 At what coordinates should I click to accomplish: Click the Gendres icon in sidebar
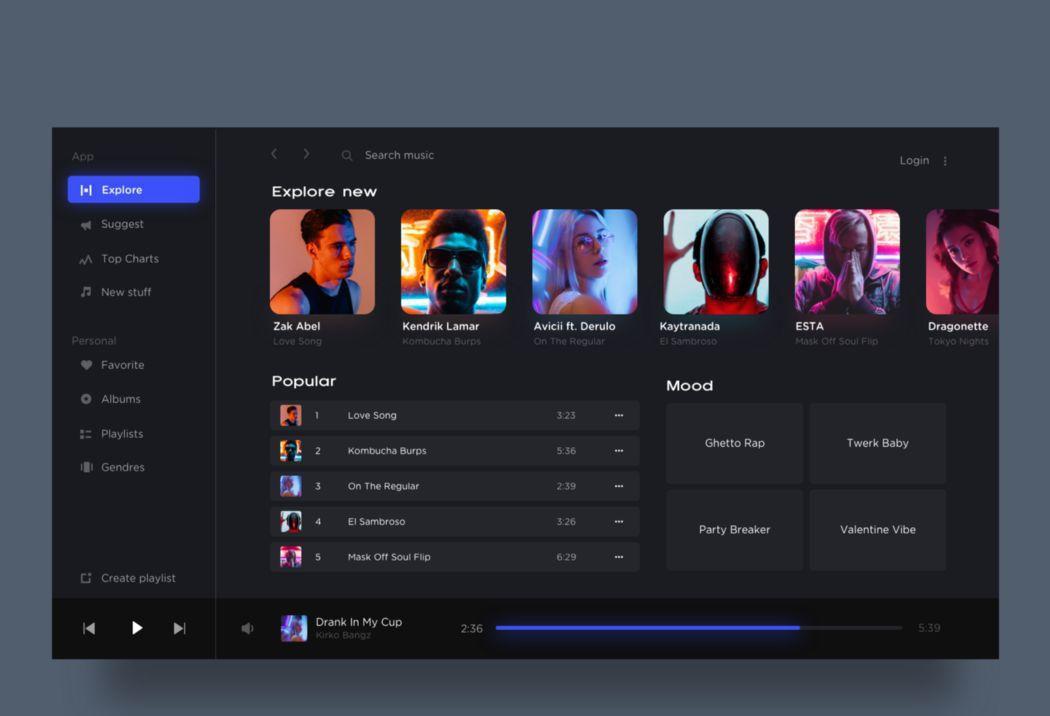pyautogui.click(x=86, y=468)
